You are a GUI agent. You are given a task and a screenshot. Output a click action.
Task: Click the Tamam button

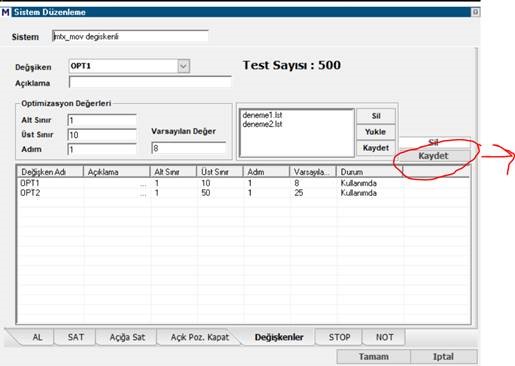click(374, 357)
